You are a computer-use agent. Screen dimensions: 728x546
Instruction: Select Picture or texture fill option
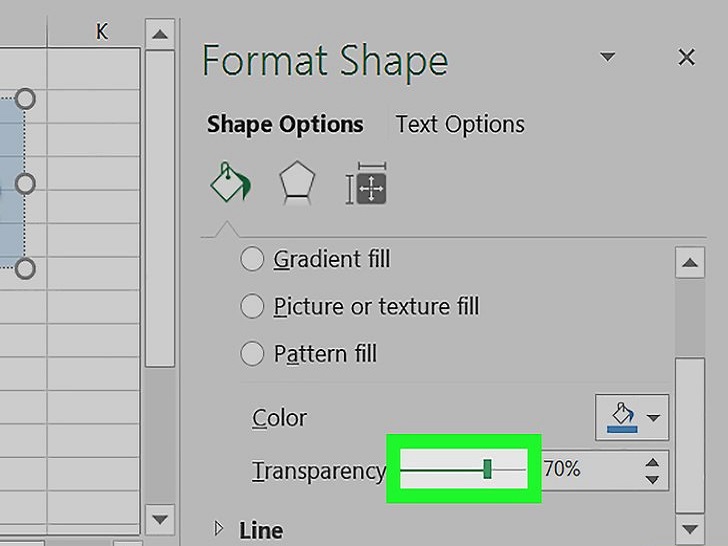pyautogui.click(x=360, y=306)
